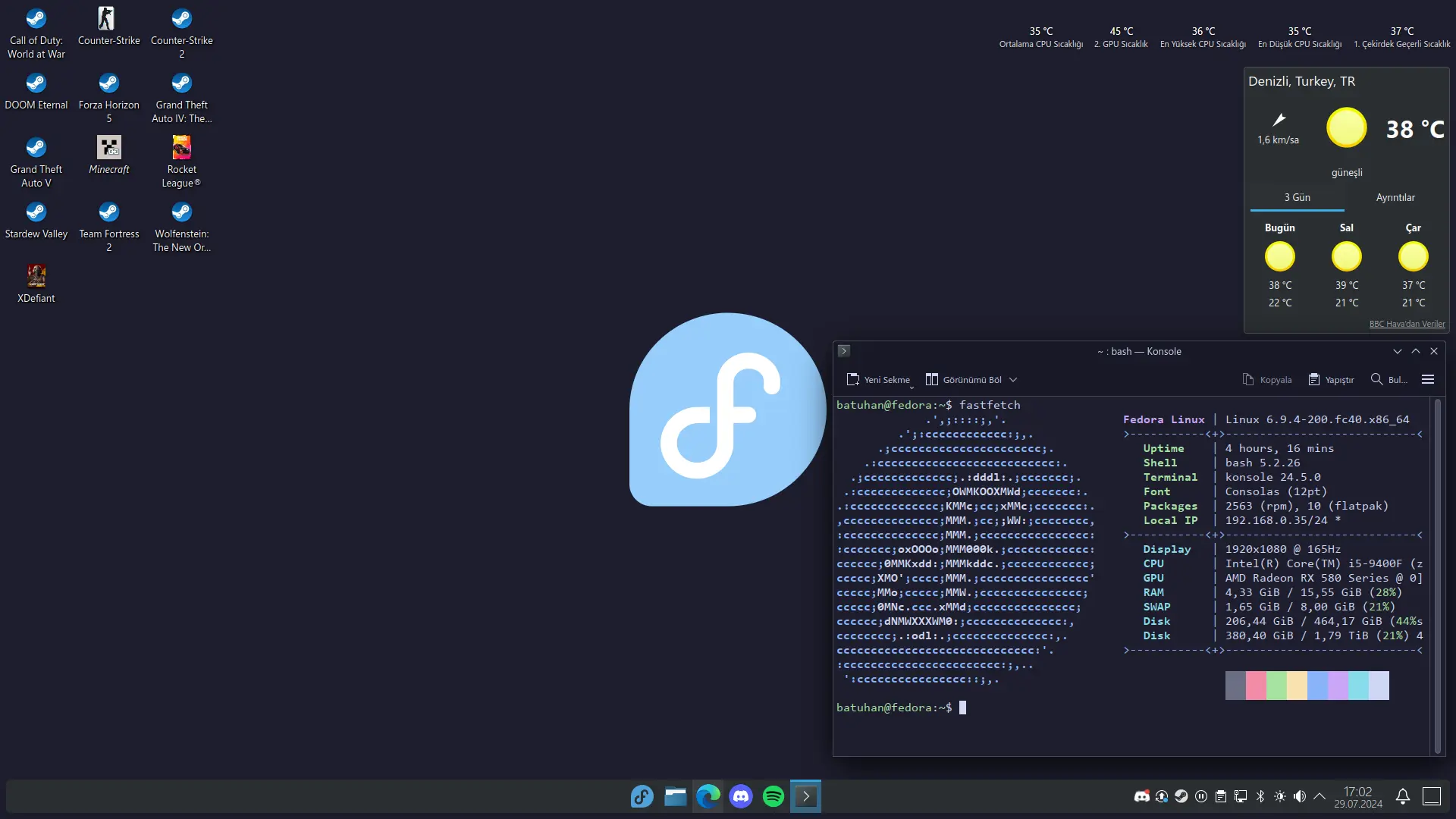Screen dimensions: 1456x819
Task: Click 1. Çekirdek Geçerli Sıcaklık sensor
Action: [x=1402, y=38]
